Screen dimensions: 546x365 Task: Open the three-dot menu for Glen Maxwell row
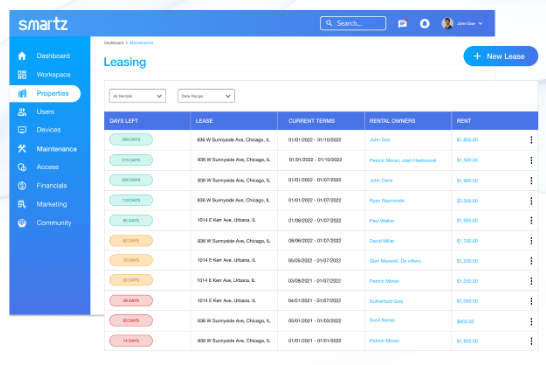[531, 261]
